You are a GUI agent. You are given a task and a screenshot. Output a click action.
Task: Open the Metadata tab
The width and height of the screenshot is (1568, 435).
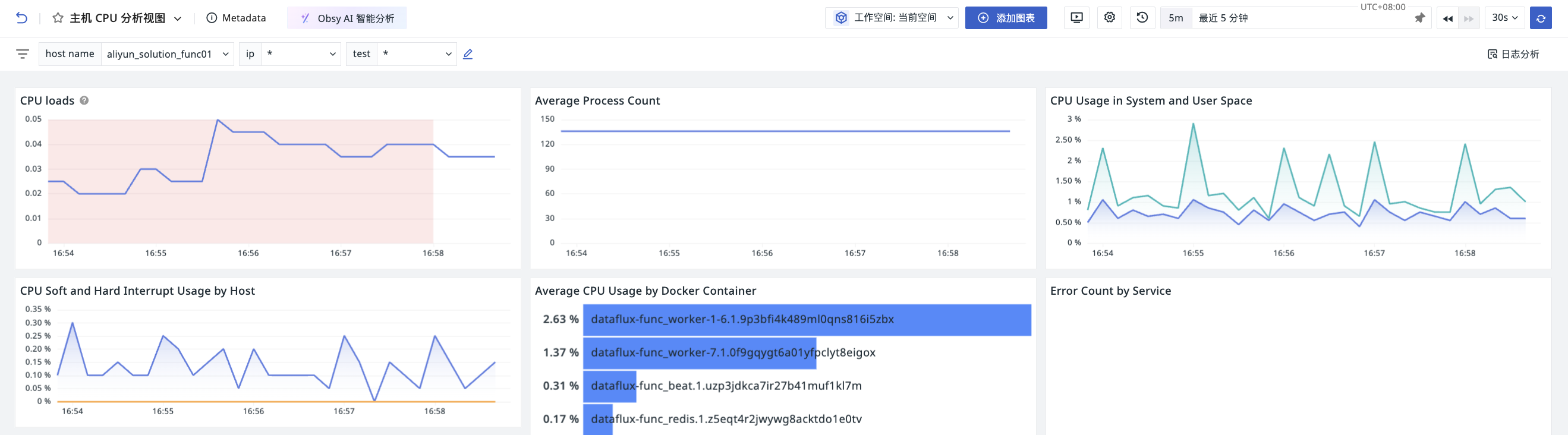coord(236,18)
